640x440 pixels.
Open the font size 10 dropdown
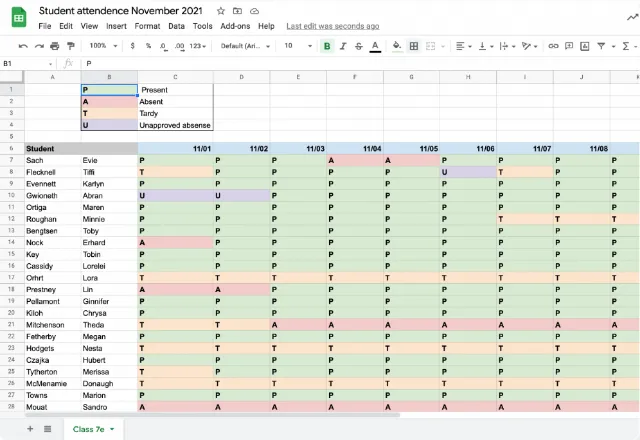click(x=298, y=46)
